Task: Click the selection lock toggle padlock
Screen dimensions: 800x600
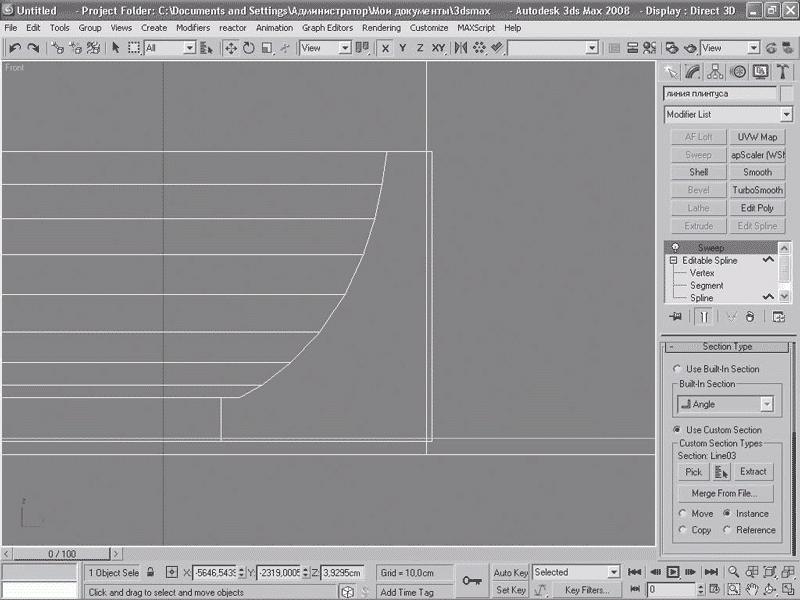Action: coord(151,573)
